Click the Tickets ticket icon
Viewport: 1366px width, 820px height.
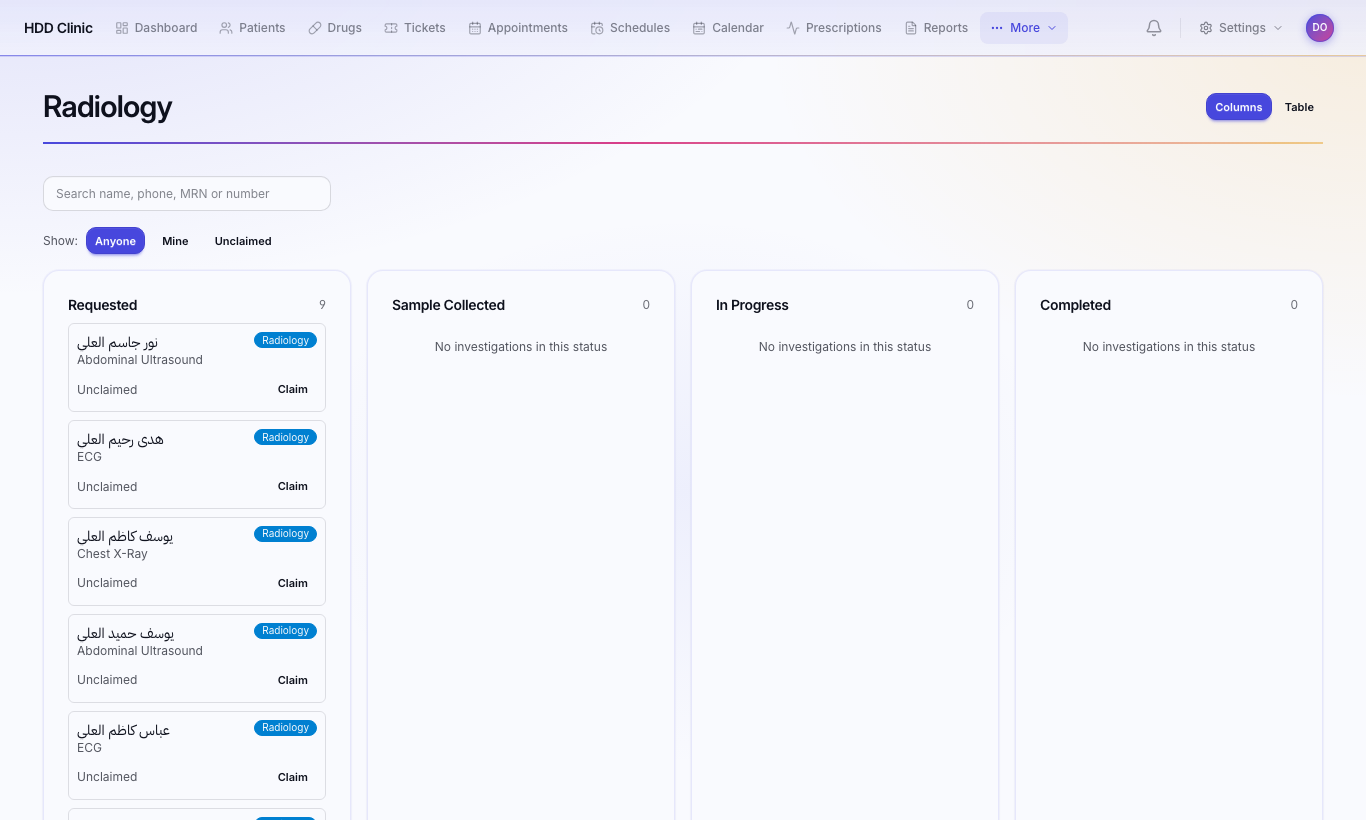tap(391, 28)
